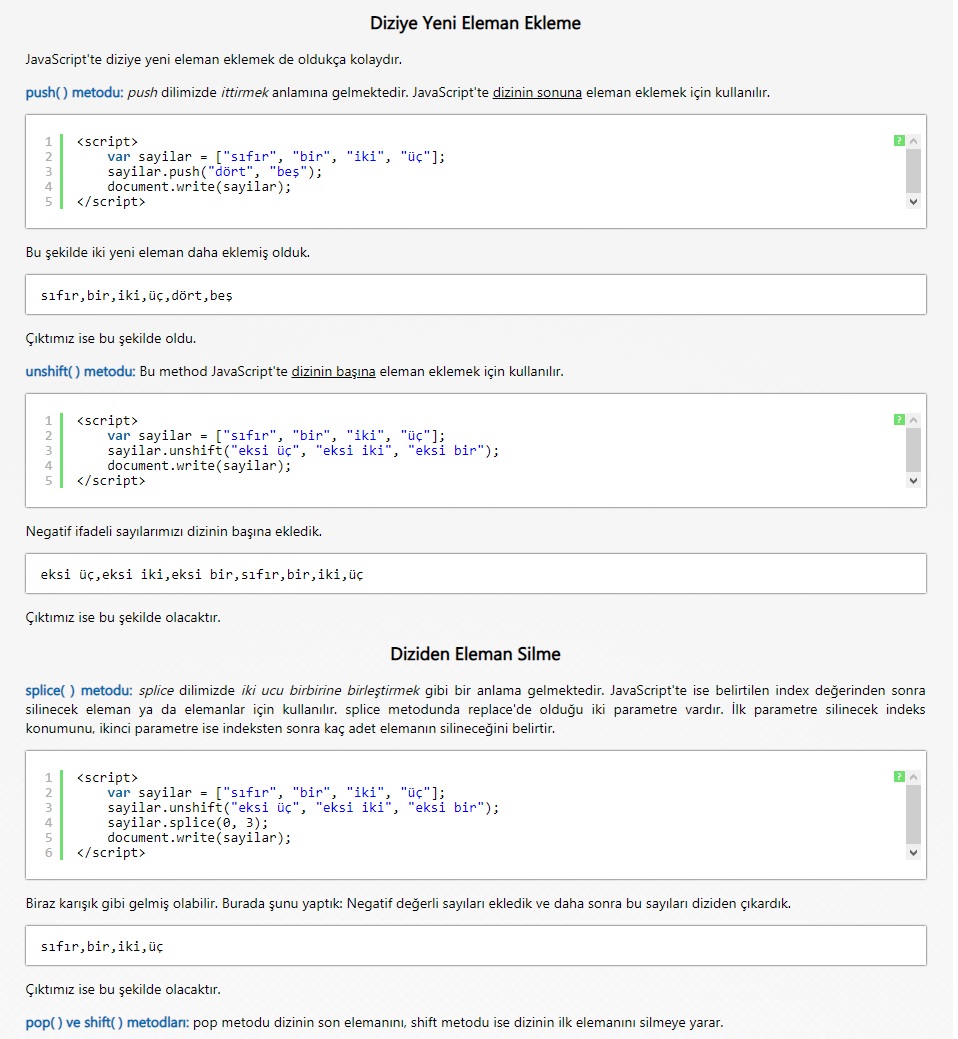This screenshot has width=958, height=1039.
Task: Click the code line 'sayilar.push("dört", "beş");'
Action: [x=215, y=172]
